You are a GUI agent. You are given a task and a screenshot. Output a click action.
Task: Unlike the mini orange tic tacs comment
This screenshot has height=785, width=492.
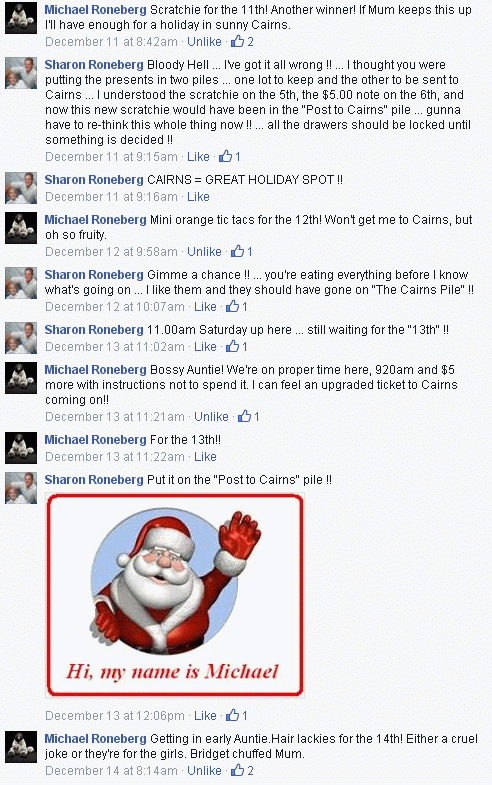(204, 251)
